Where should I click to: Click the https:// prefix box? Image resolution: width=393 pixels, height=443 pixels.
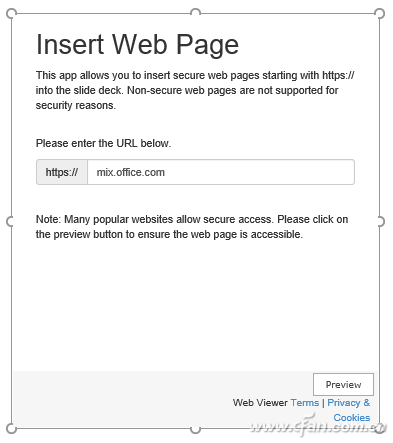coord(62,172)
